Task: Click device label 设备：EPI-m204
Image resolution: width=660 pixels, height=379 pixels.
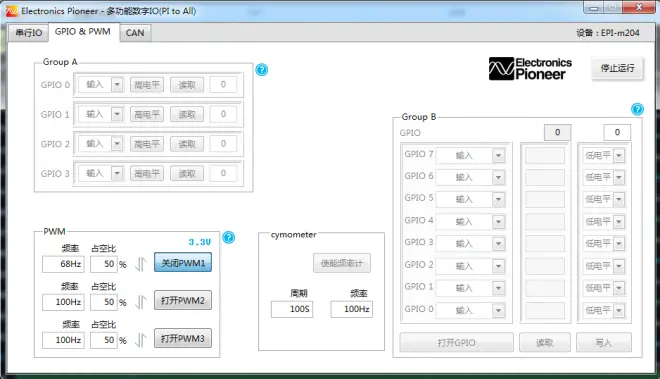Action: (x=608, y=33)
